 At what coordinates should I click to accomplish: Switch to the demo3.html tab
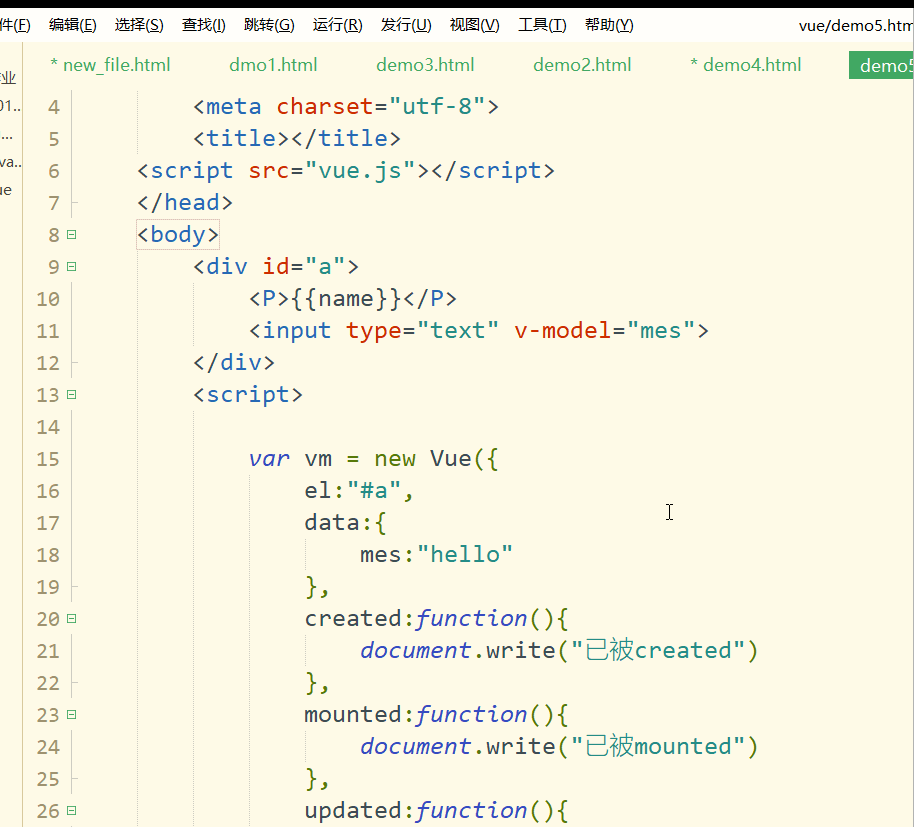coord(426,65)
